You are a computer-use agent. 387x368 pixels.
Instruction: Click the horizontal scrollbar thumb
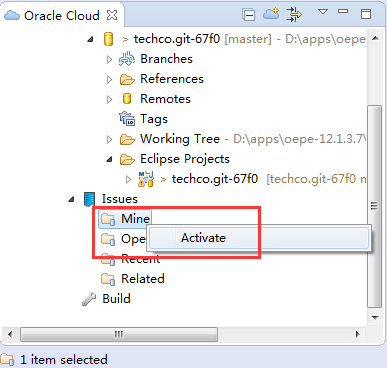[x=119, y=334]
